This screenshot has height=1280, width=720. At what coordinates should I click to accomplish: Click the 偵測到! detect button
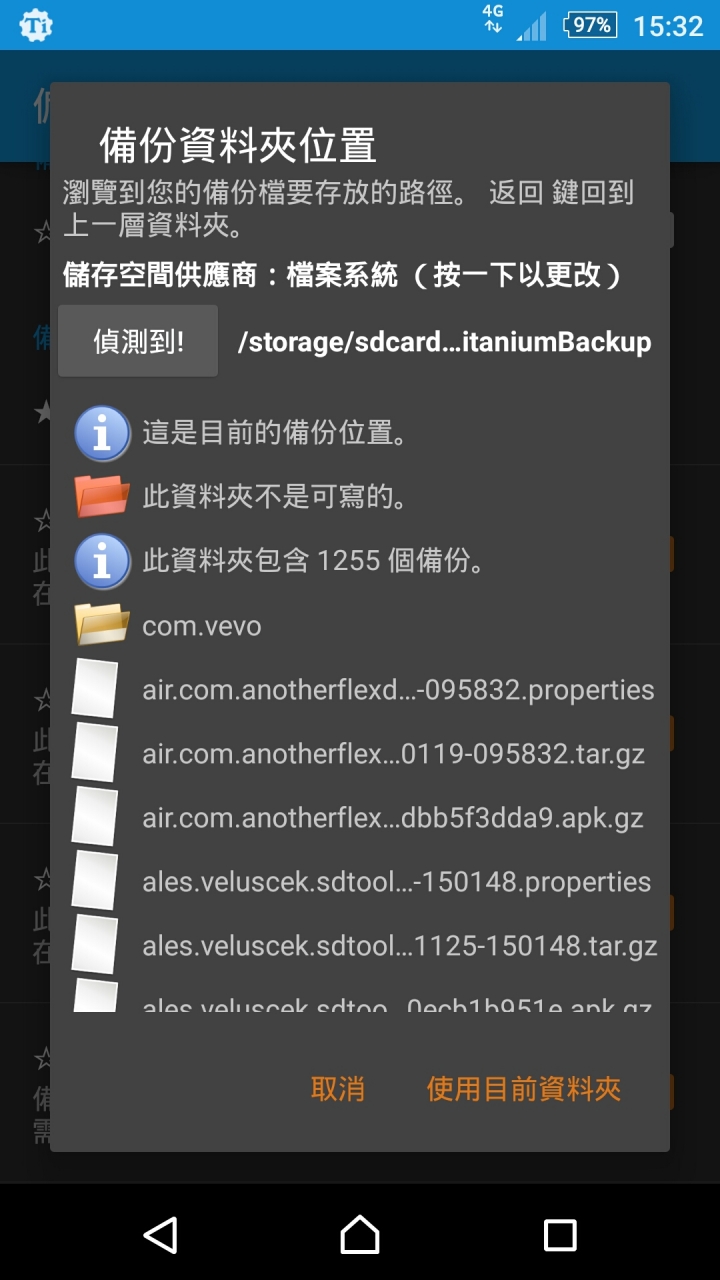coord(138,341)
